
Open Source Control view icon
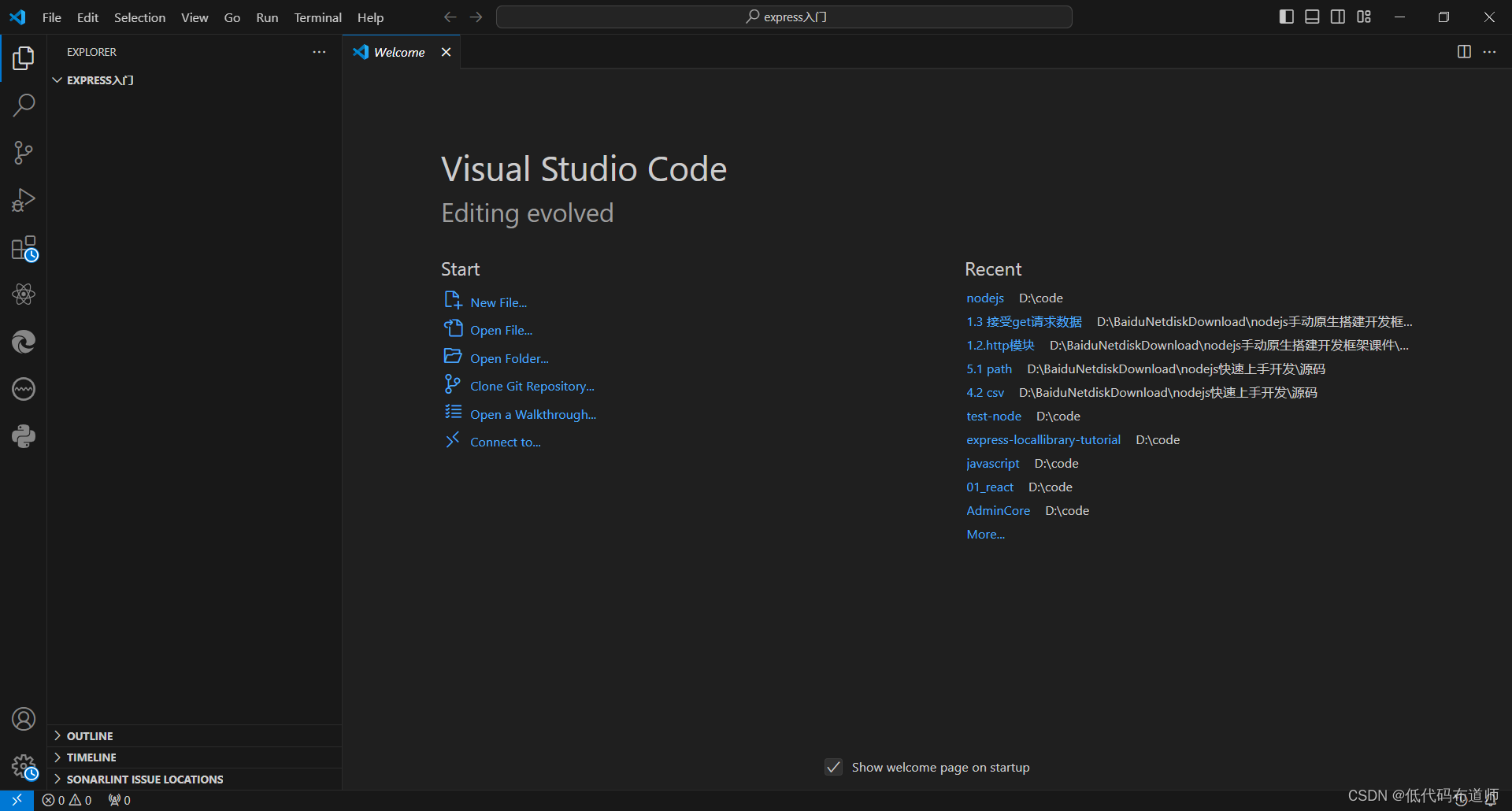coord(24,152)
